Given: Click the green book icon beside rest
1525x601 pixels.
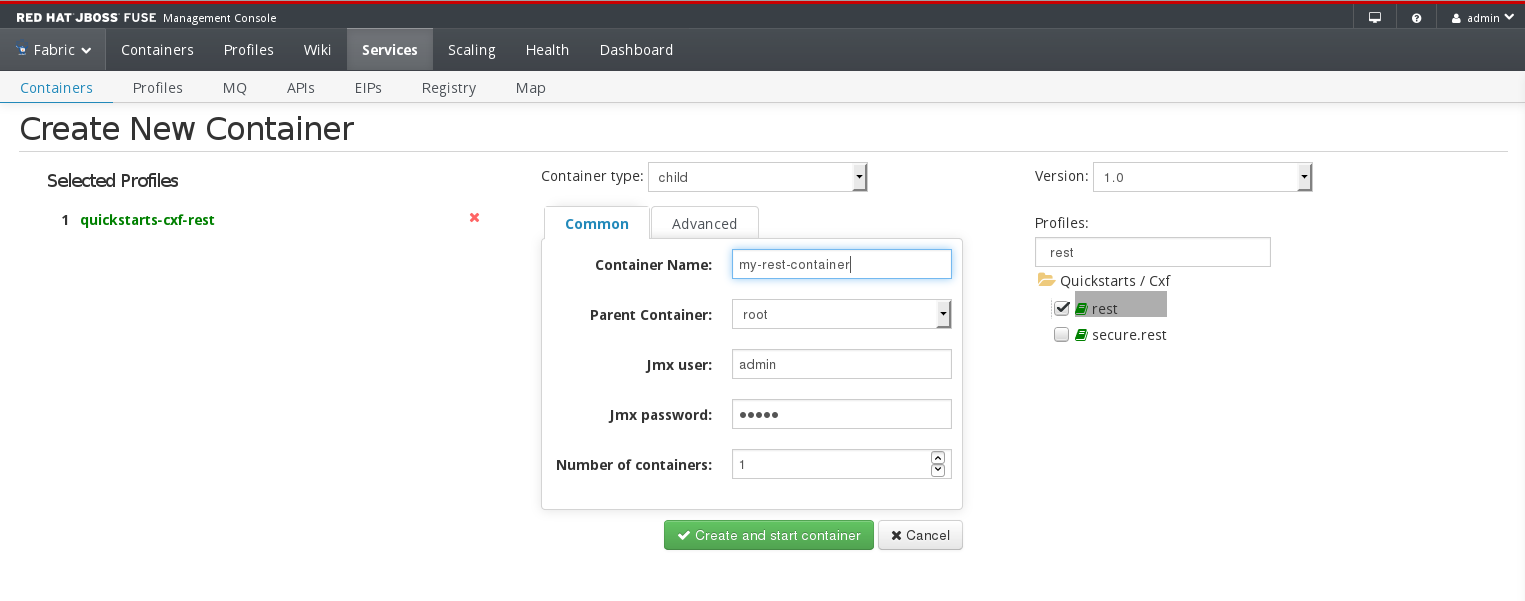Looking at the screenshot, I should 1081,309.
